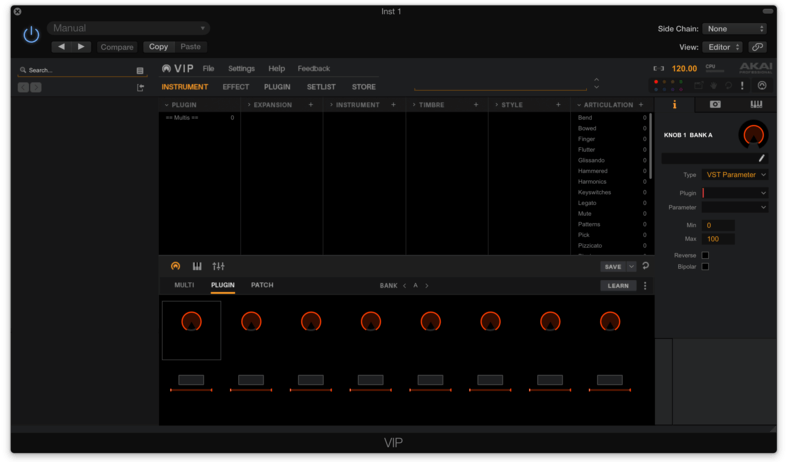
Task: Click the folder icon in the toolbar
Action: [x=698, y=86]
